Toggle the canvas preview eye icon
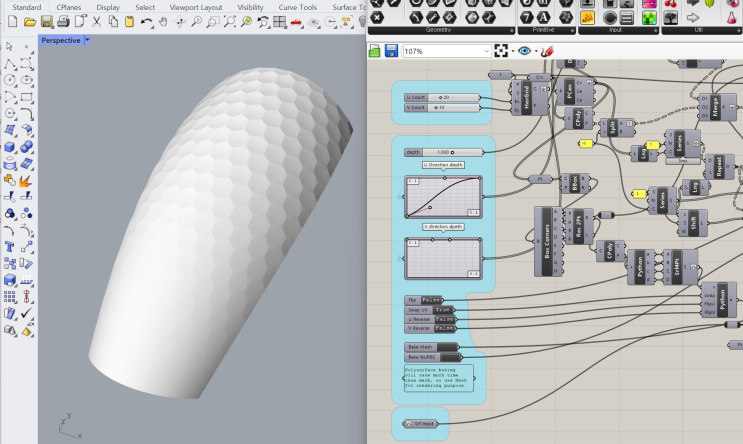 click(x=524, y=51)
